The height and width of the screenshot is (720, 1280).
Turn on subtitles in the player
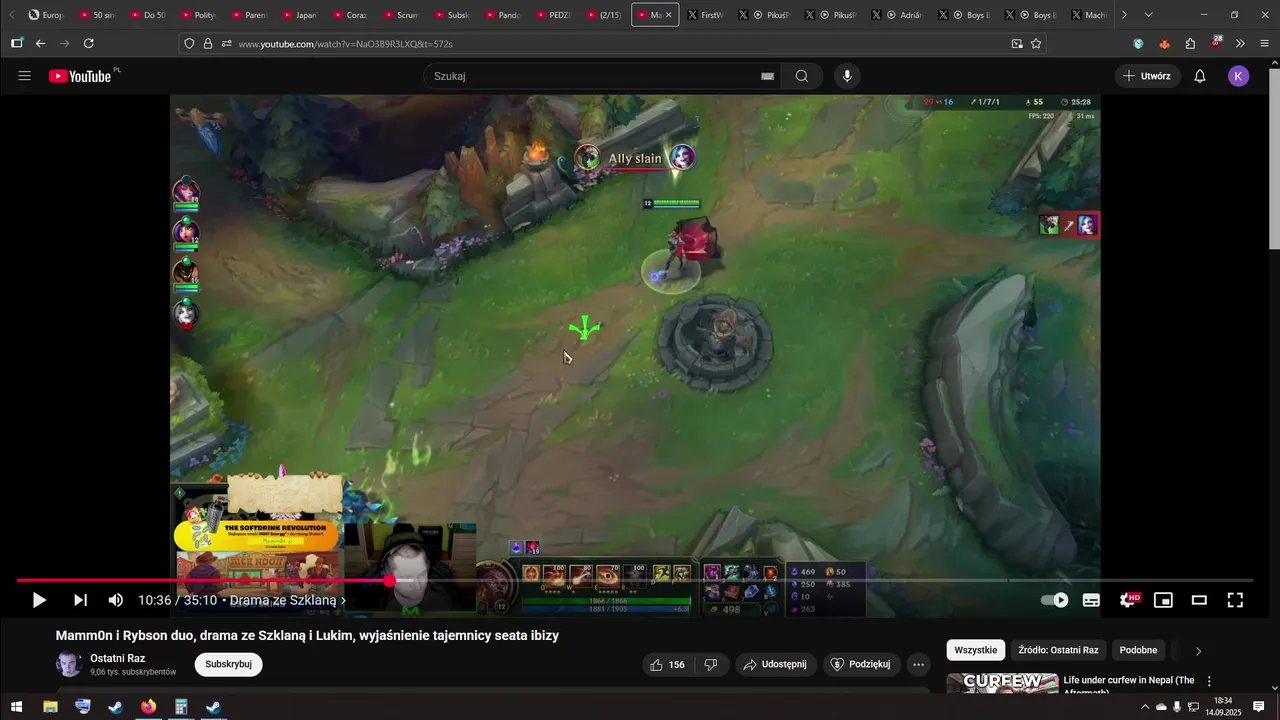pyautogui.click(x=1091, y=600)
